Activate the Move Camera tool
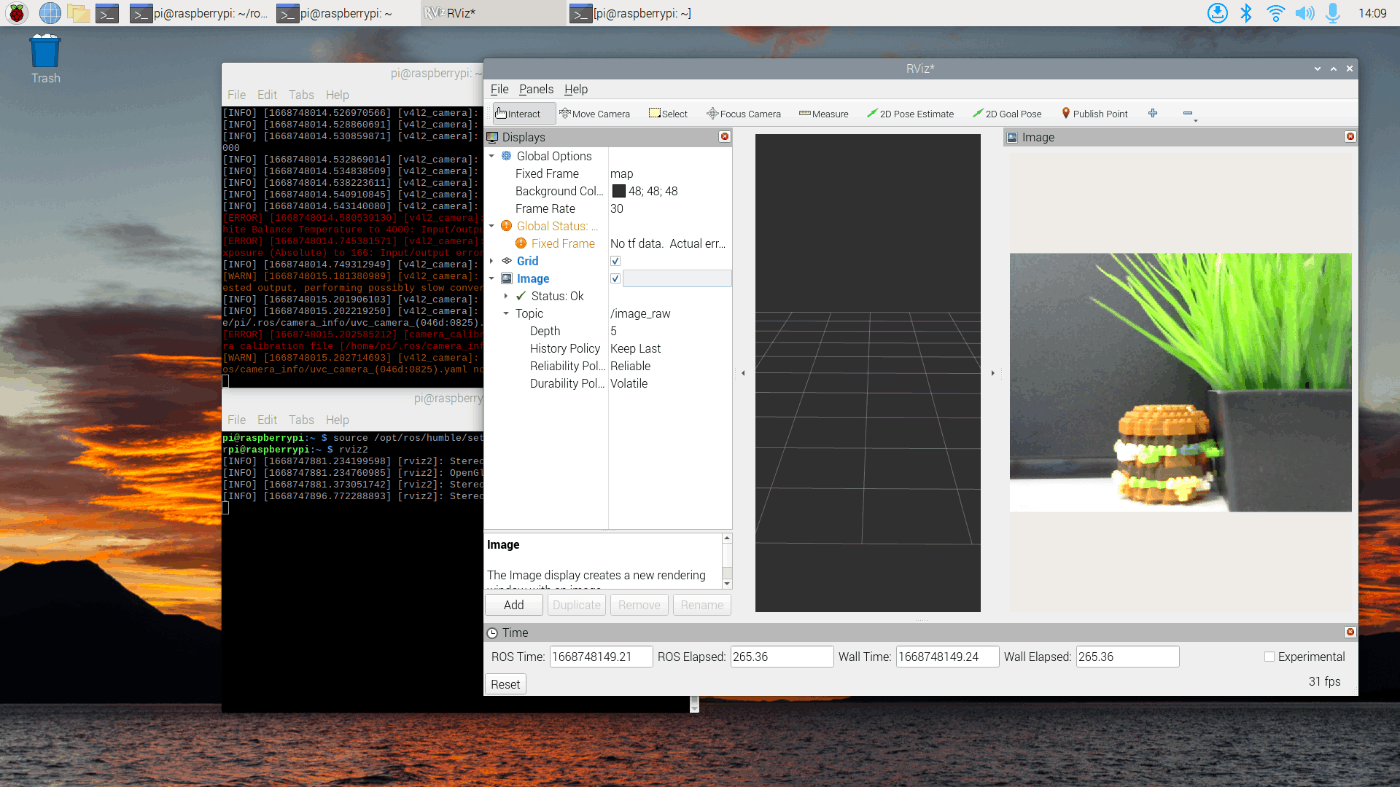 pos(594,113)
